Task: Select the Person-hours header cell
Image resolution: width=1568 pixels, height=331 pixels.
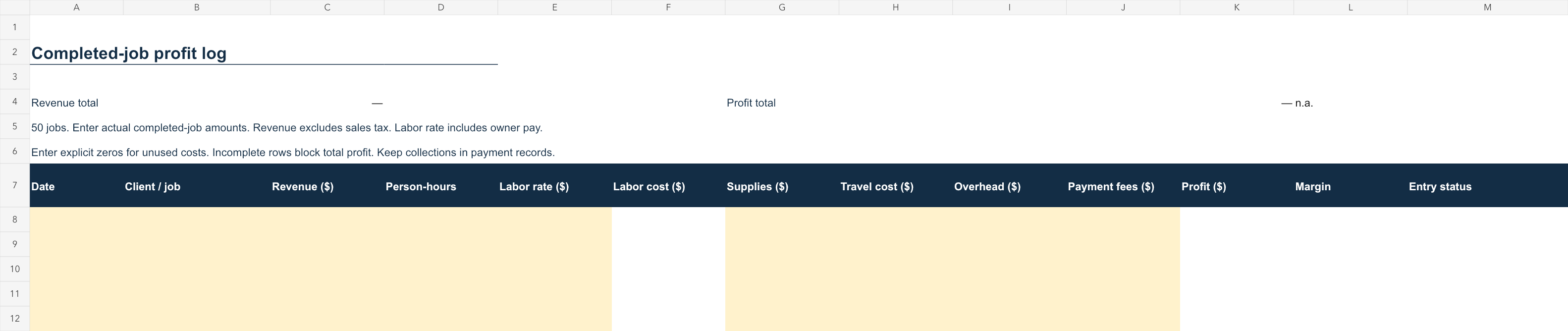Action: [441, 186]
